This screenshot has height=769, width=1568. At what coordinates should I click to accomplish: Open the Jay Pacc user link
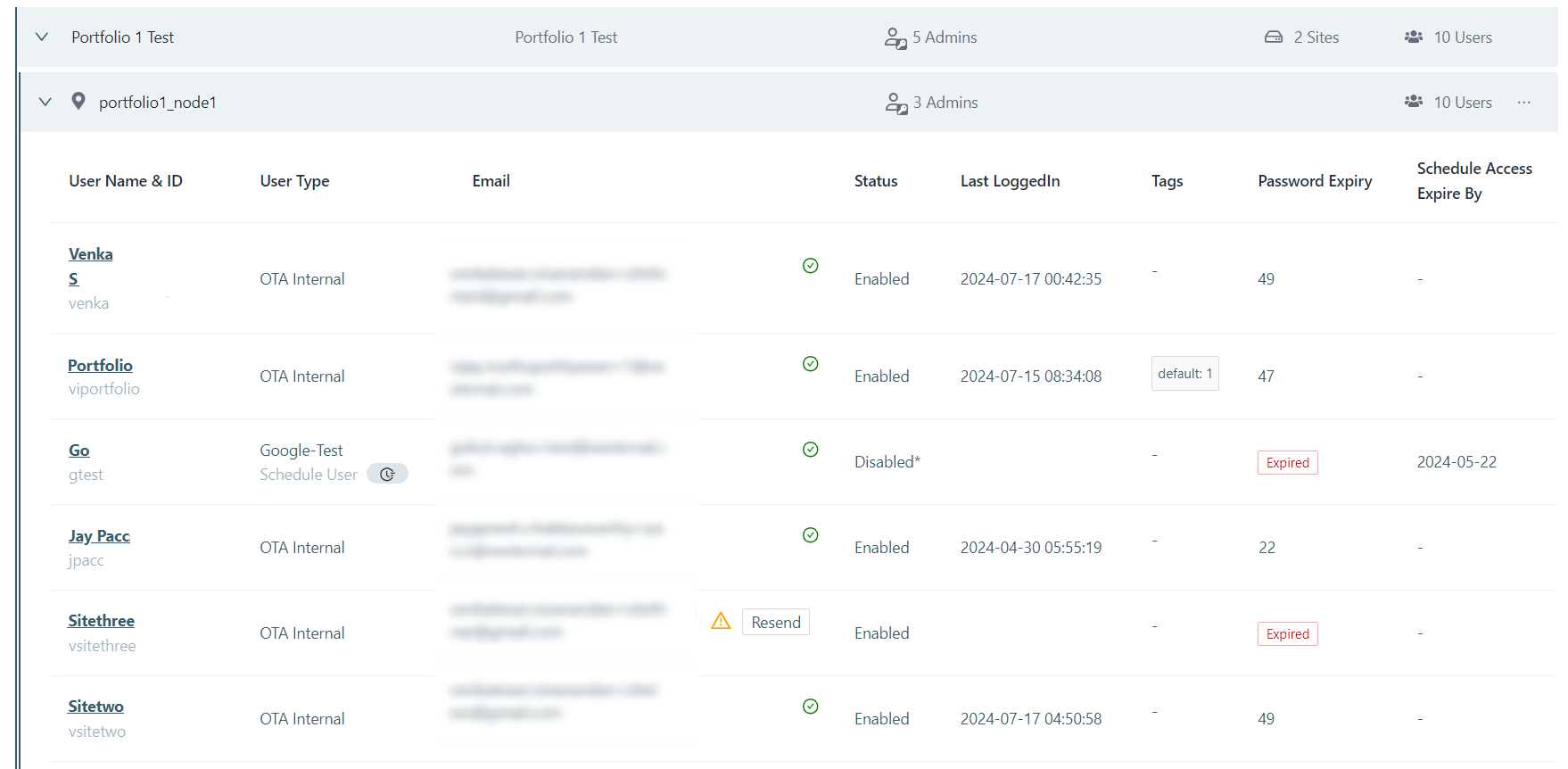click(99, 536)
